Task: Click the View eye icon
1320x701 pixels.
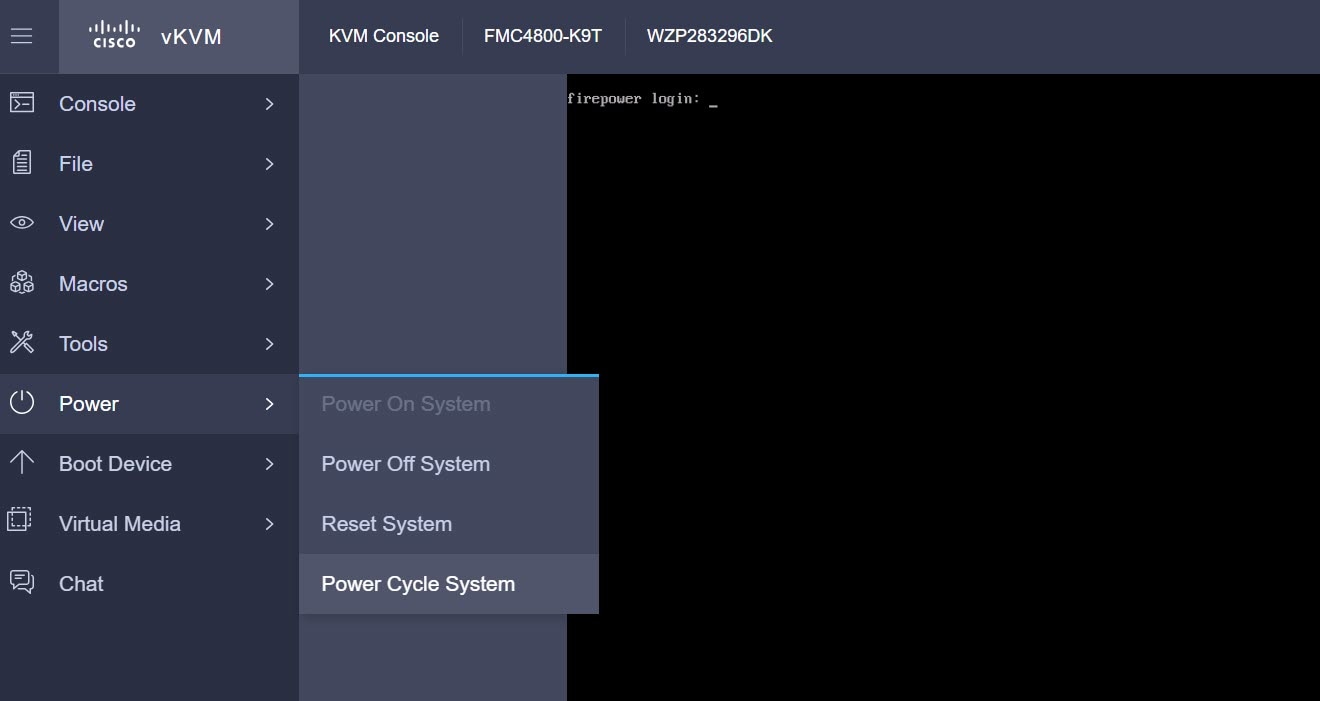Action: tap(22, 223)
